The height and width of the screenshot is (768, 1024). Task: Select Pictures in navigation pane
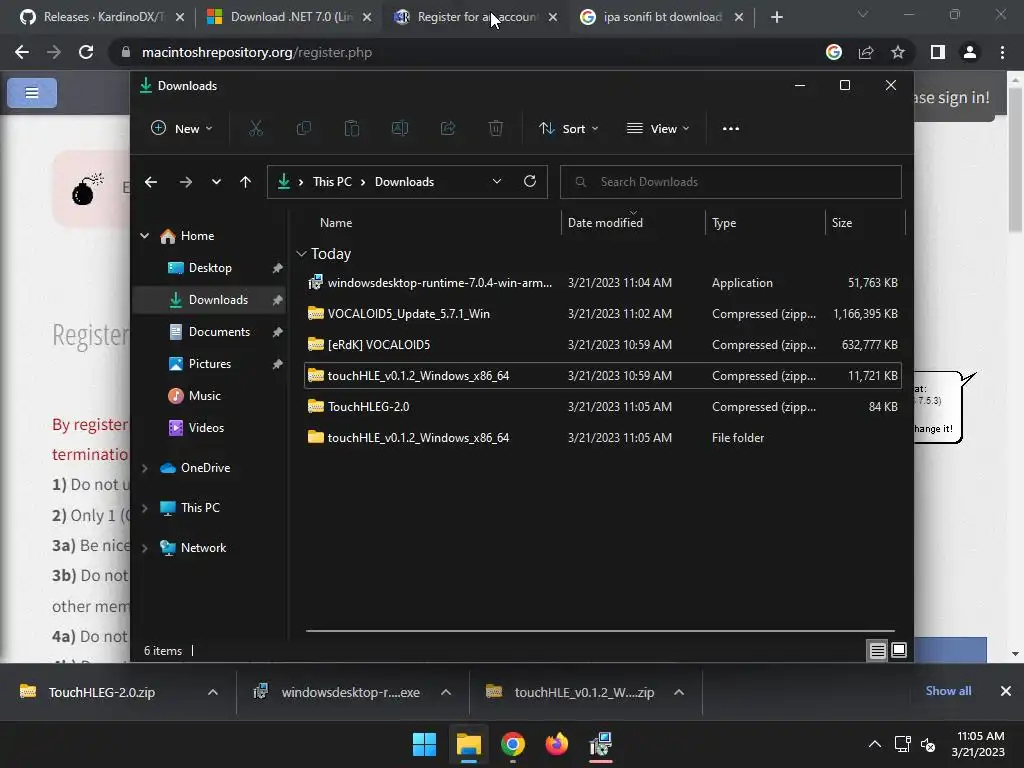[209, 364]
